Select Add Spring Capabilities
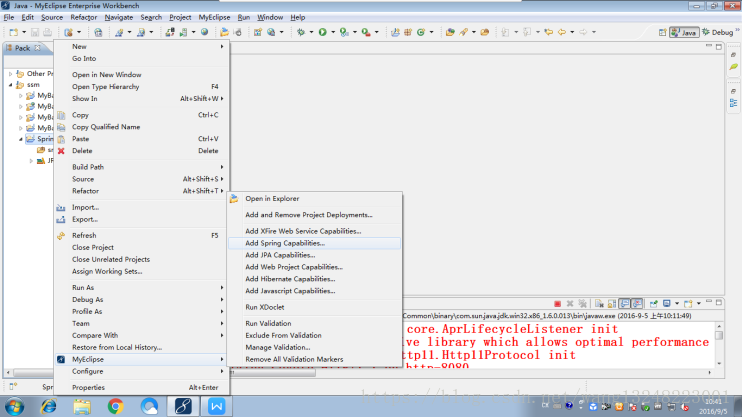The image size is (742, 417). coord(314,243)
